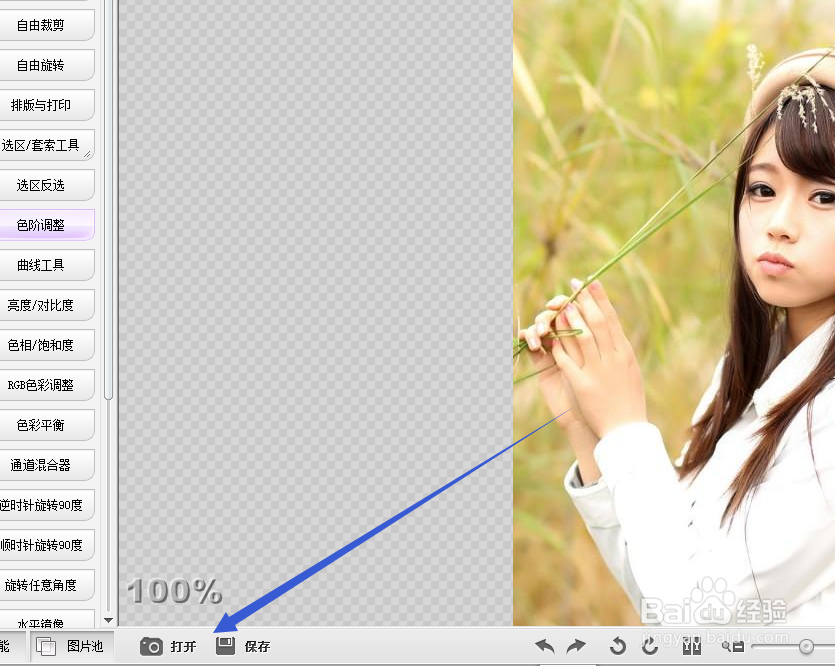Image resolution: width=835 pixels, height=666 pixels.
Task: Click the zoom slider handle
Action: (x=806, y=646)
